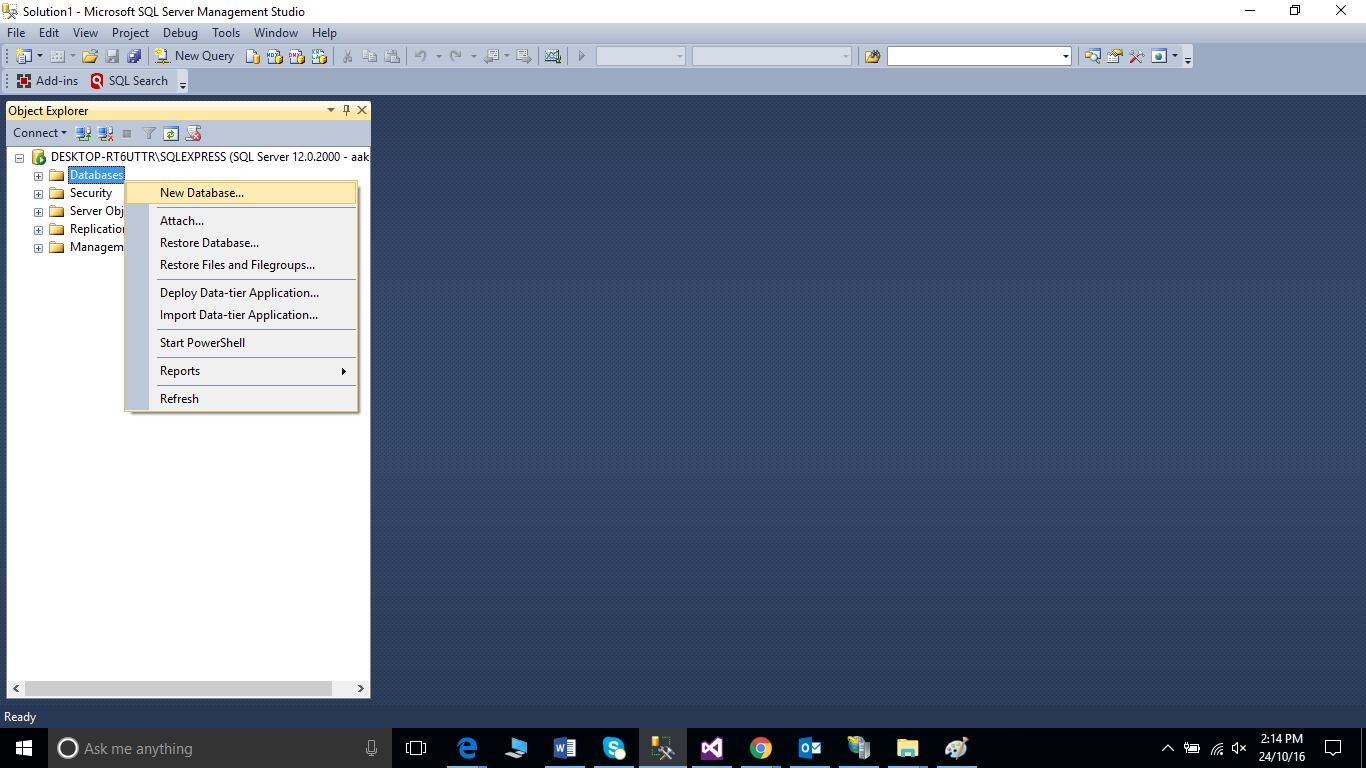Click the Connect Object Explorer icon
Image resolution: width=1366 pixels, height=768 pixels.
pos(84,133)
